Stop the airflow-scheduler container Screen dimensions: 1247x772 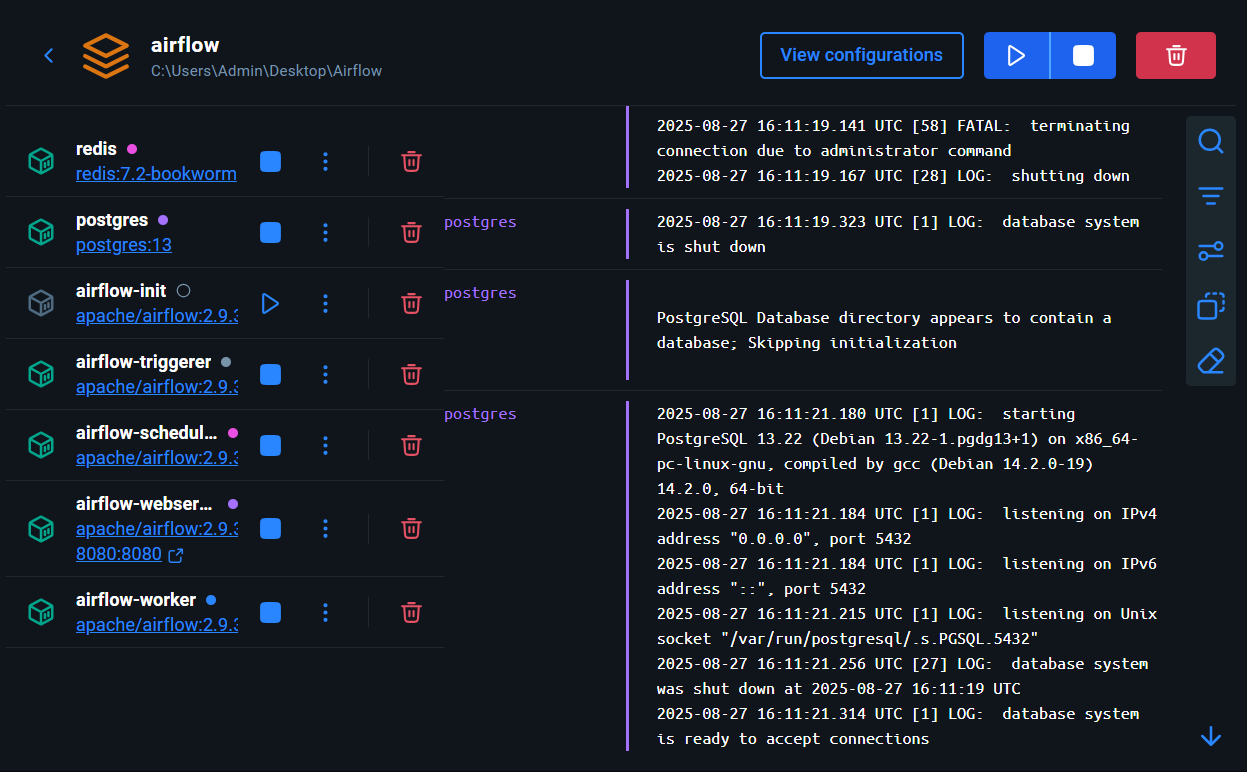tap(270, 445)
